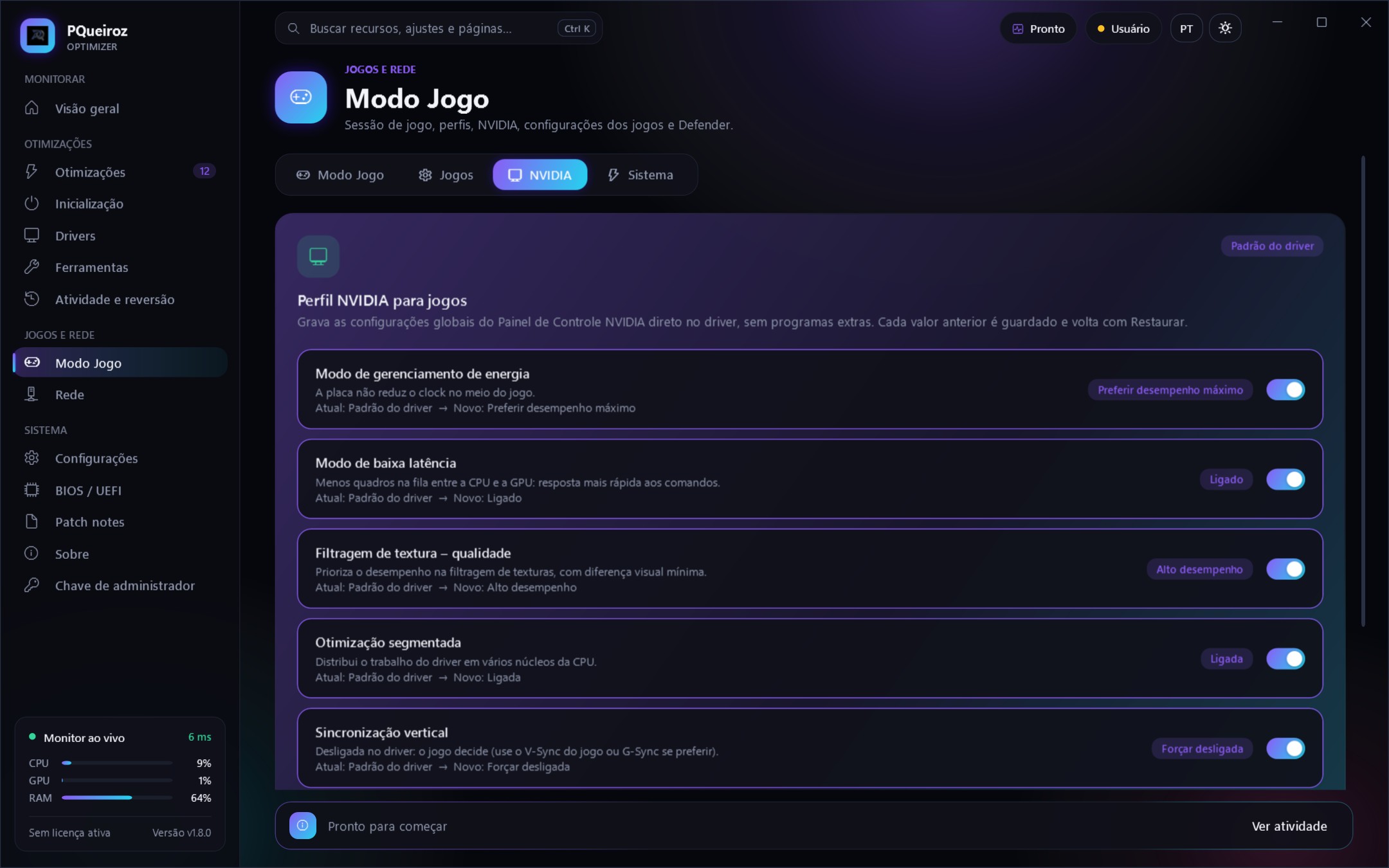Open the Usuário account button
Screen dimensions: 1389x868
[x=1123, y=28]
